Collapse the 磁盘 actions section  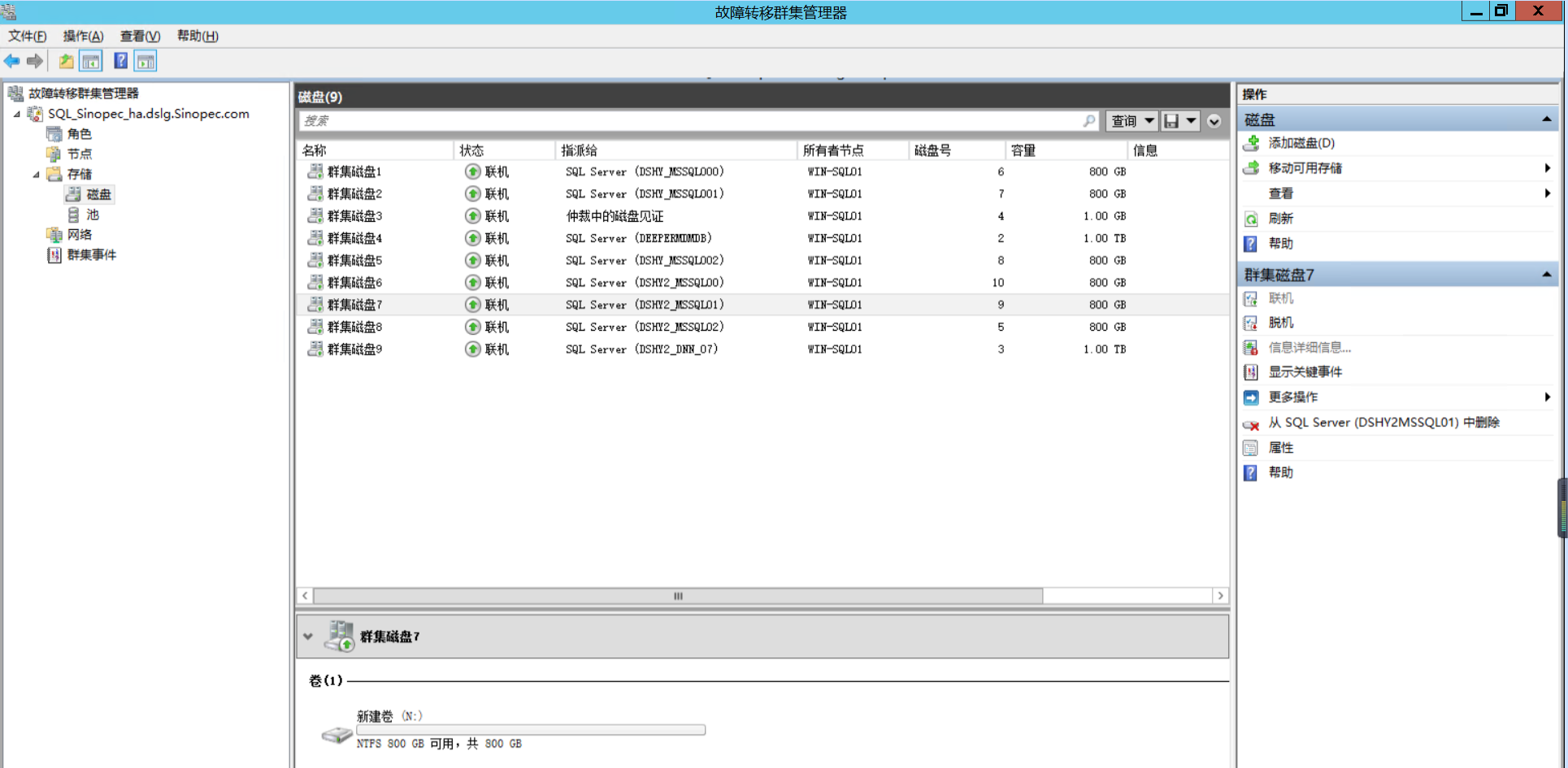pos(1546,119)
